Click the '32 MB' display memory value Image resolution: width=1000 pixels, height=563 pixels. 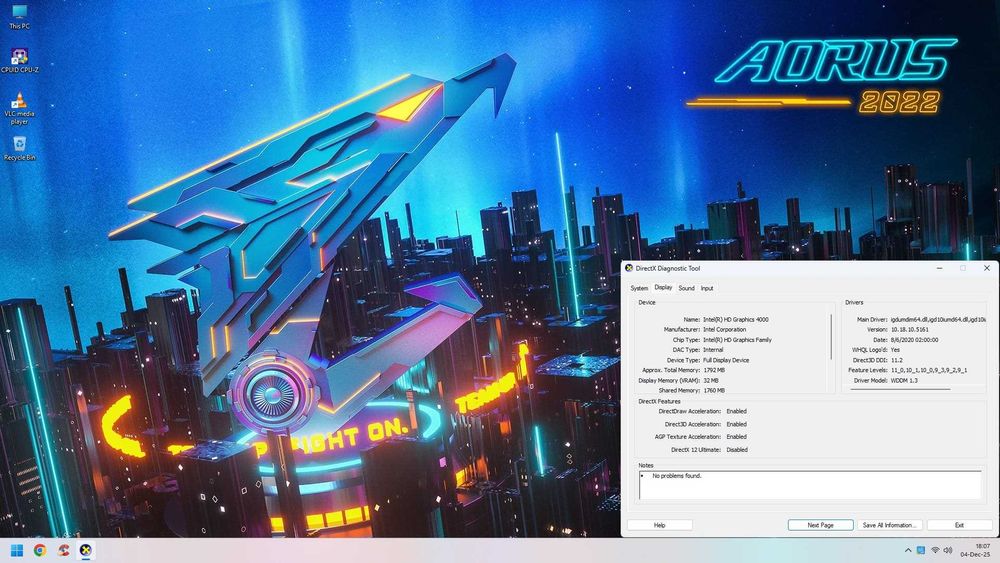(x=710, y=380)
